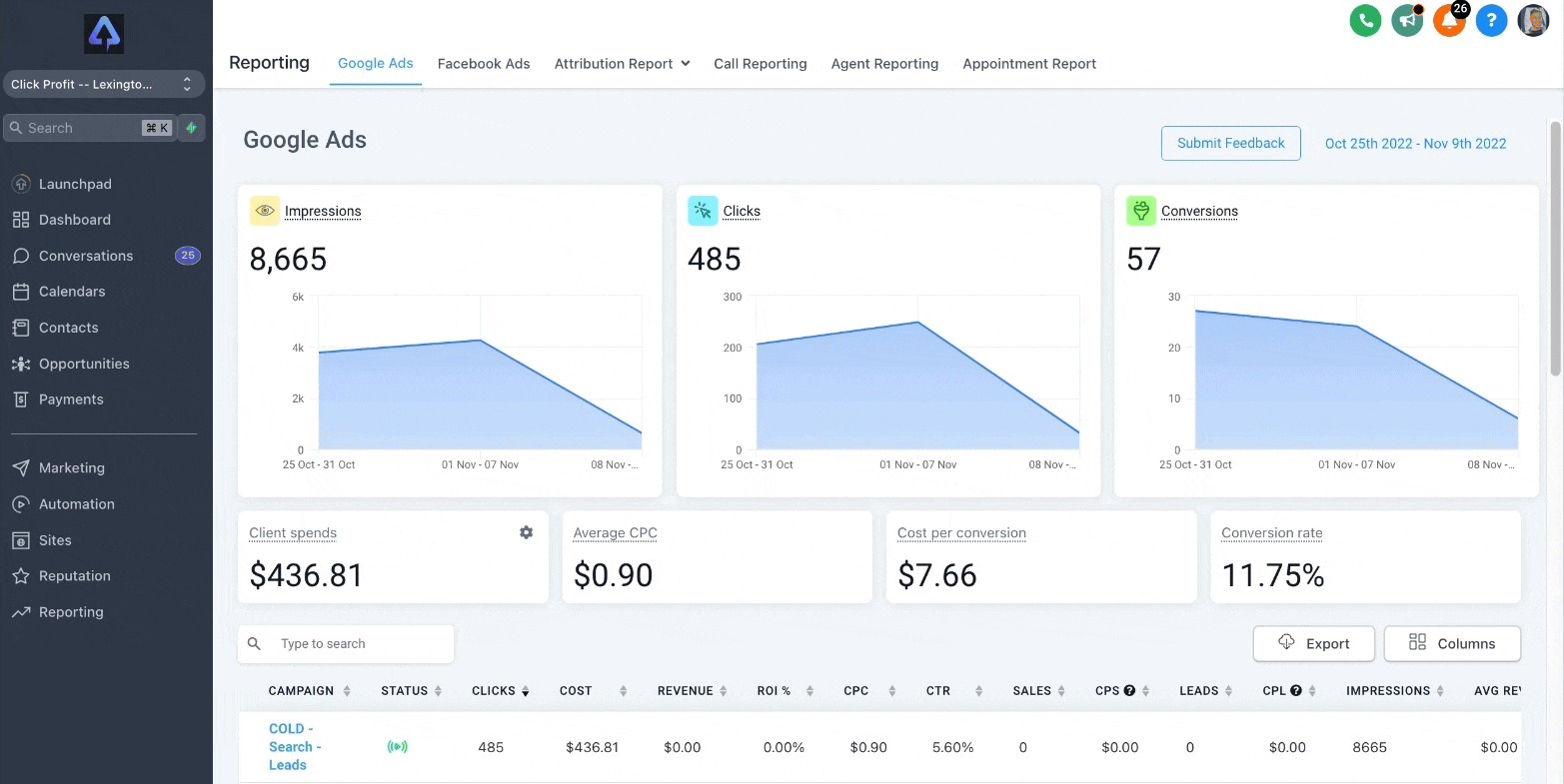Image resolution: width=1564 pixels, height=784 pixels.
Task: Click the Cost per conversion label
Action: point(961,533)
